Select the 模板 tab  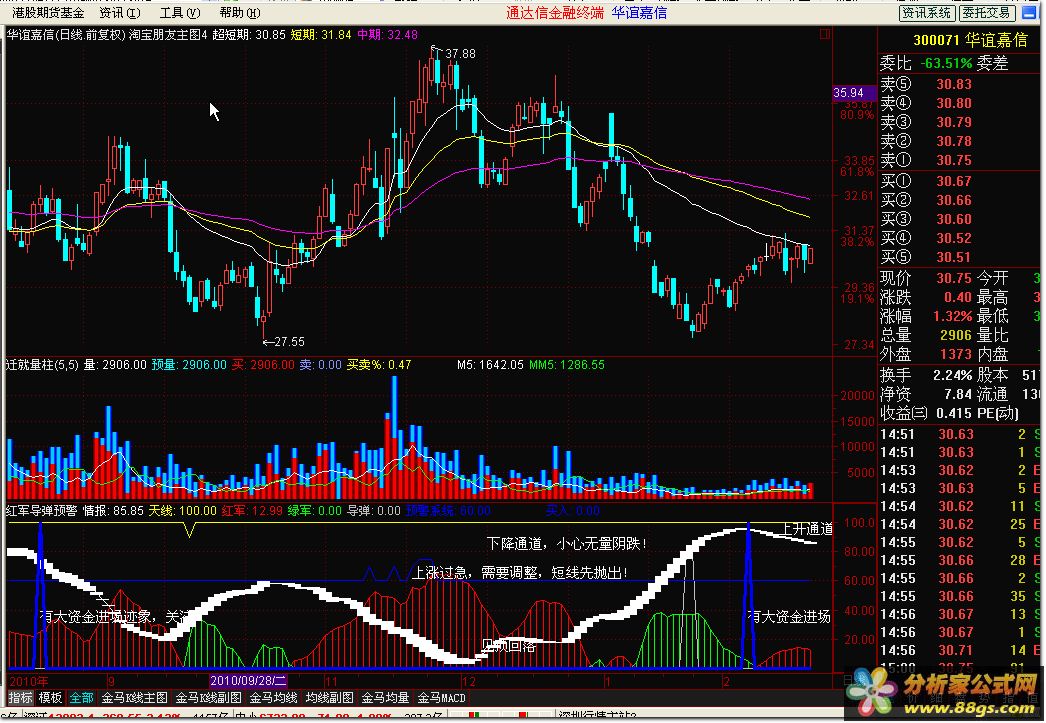(x=51, y=698)
